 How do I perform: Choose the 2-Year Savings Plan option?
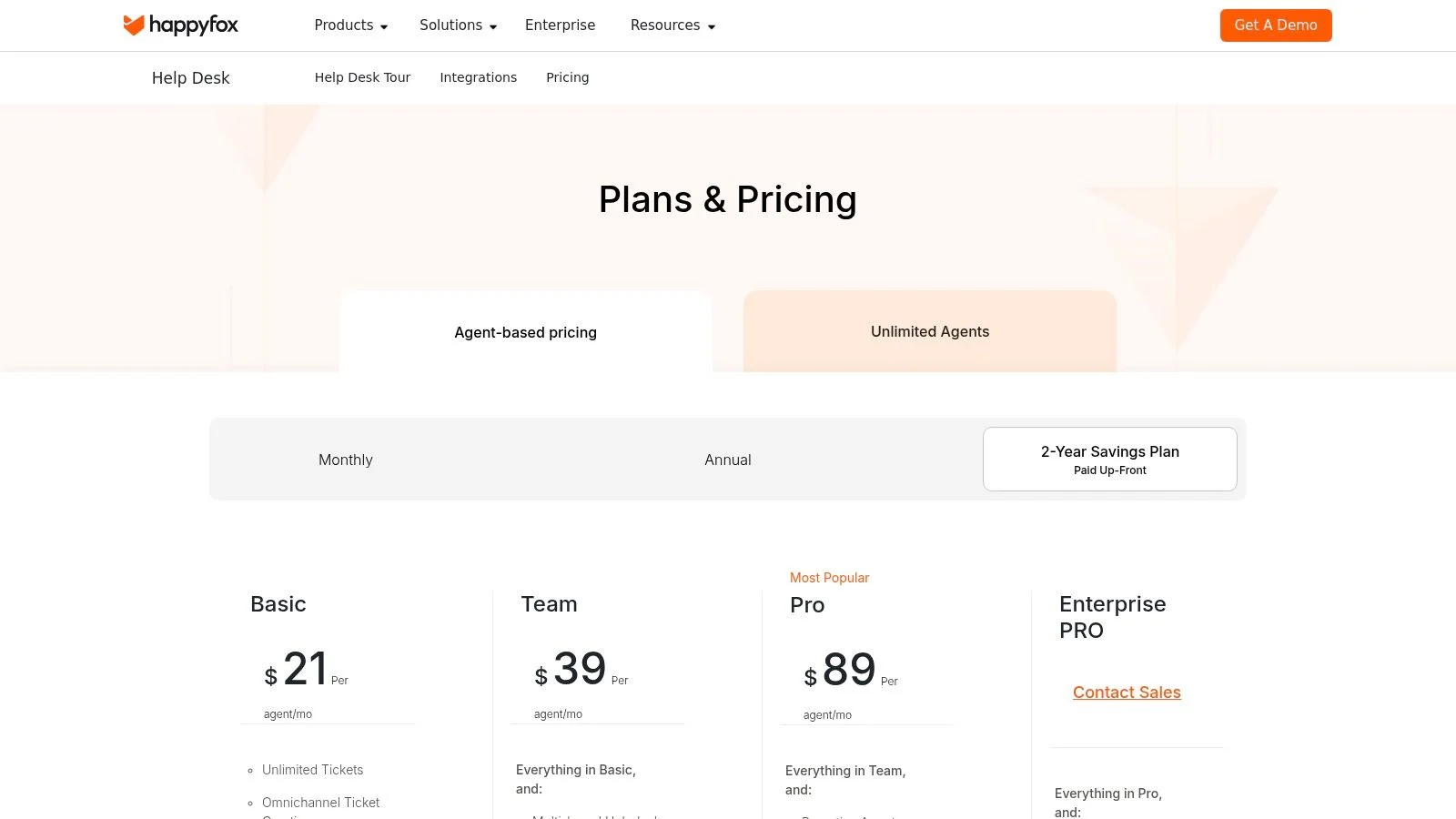tap(1109, 460)
